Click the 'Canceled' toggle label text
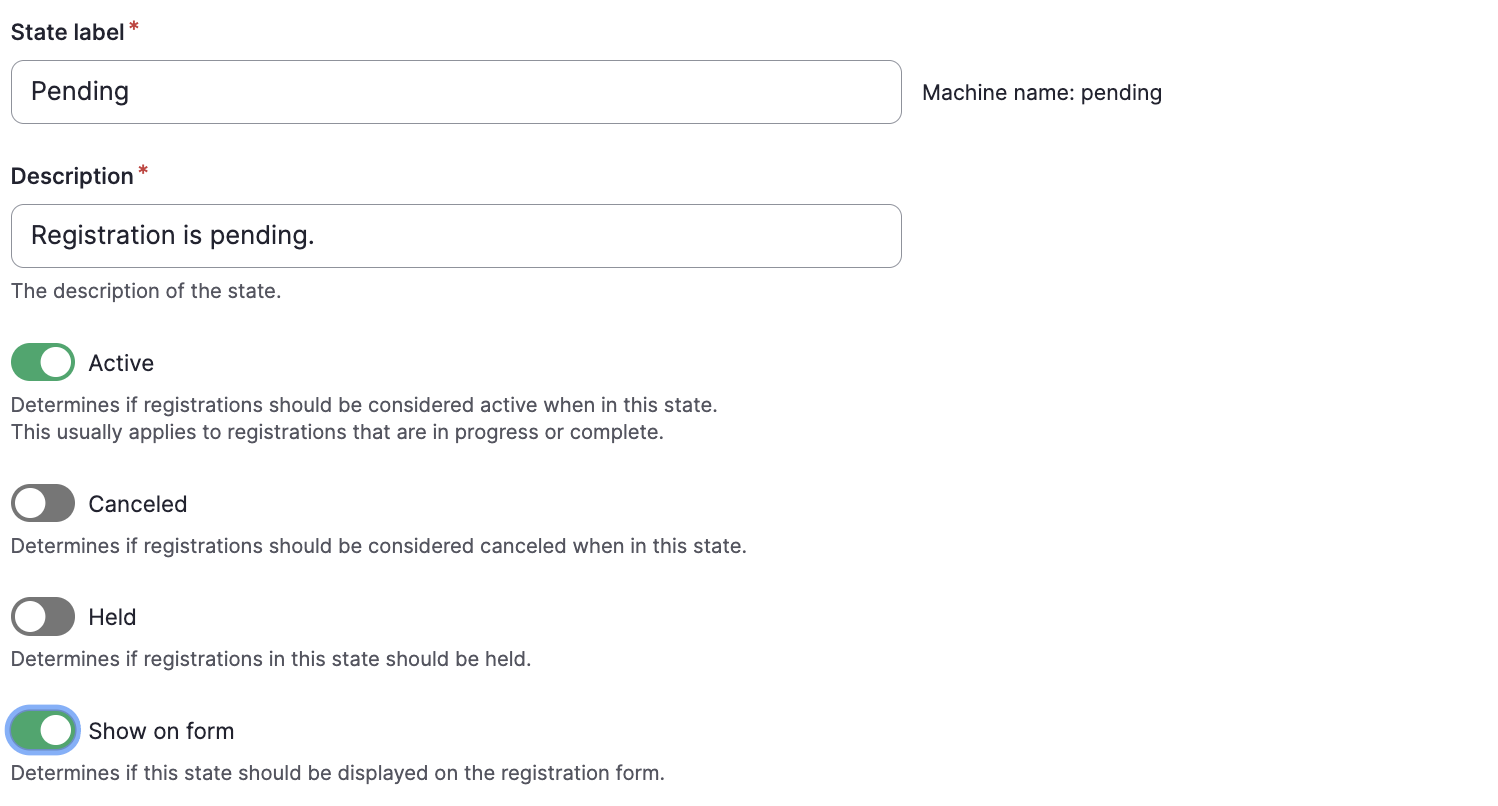 pyautogui.click(x=138, y=504)
